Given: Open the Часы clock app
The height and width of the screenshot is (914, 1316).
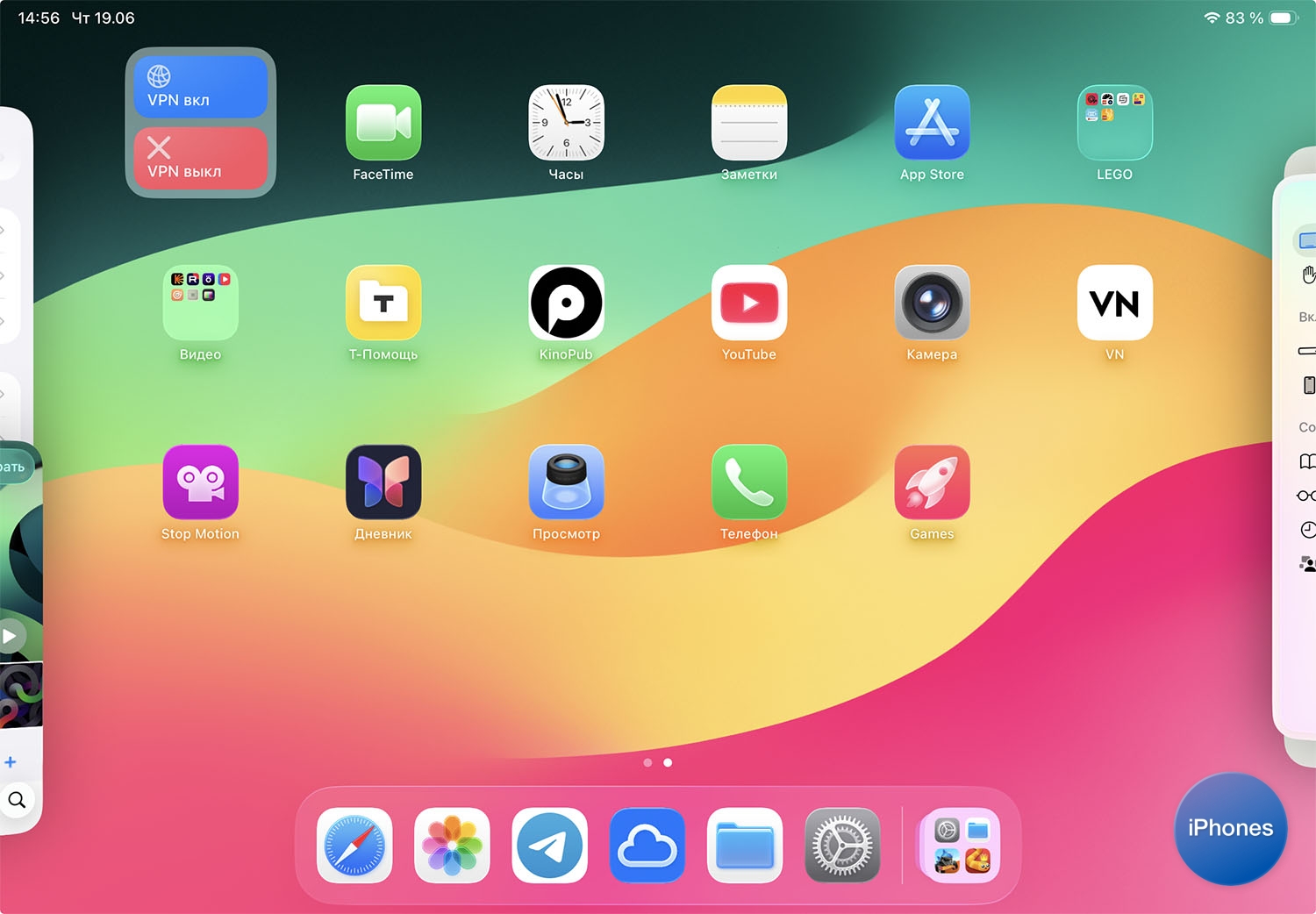Looking at the screenshot, I should click(566, 123).
